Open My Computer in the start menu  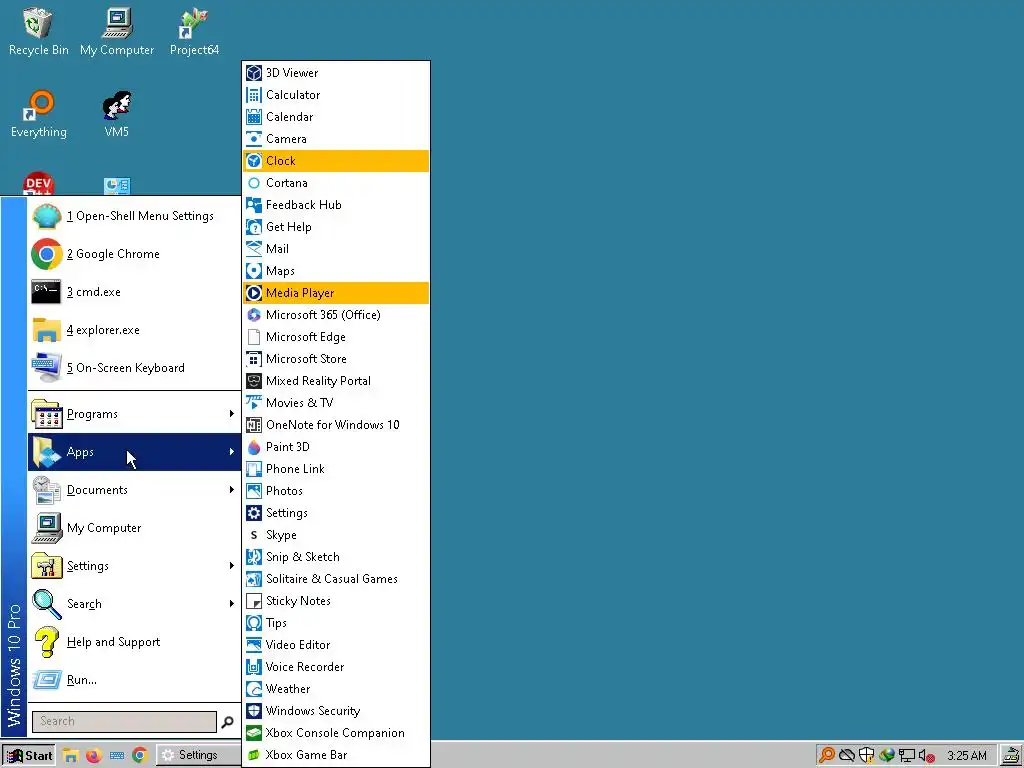pyautogui.click(x=135, y=528)
